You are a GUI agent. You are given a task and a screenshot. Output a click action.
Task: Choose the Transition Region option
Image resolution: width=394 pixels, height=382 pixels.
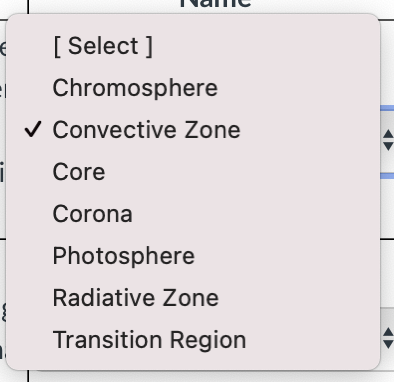click(193, 340)
